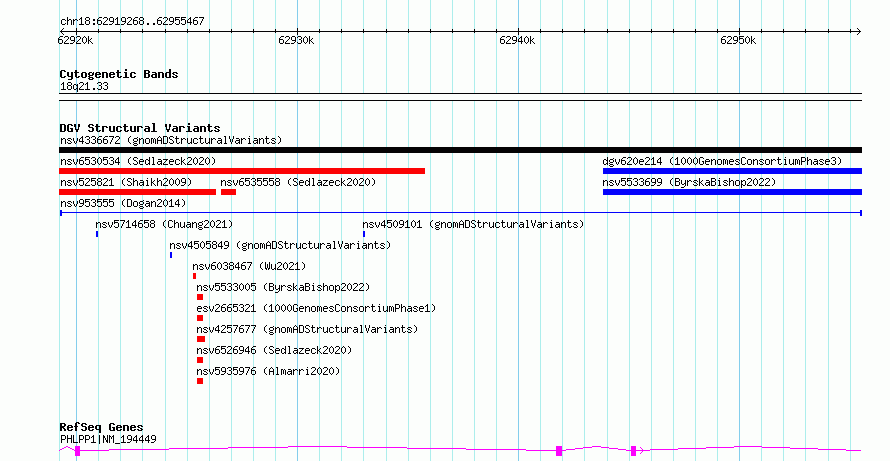Click the nsv953555 thin blue line
The width and height of the screenshot is (890, 461).
point(460,213)
